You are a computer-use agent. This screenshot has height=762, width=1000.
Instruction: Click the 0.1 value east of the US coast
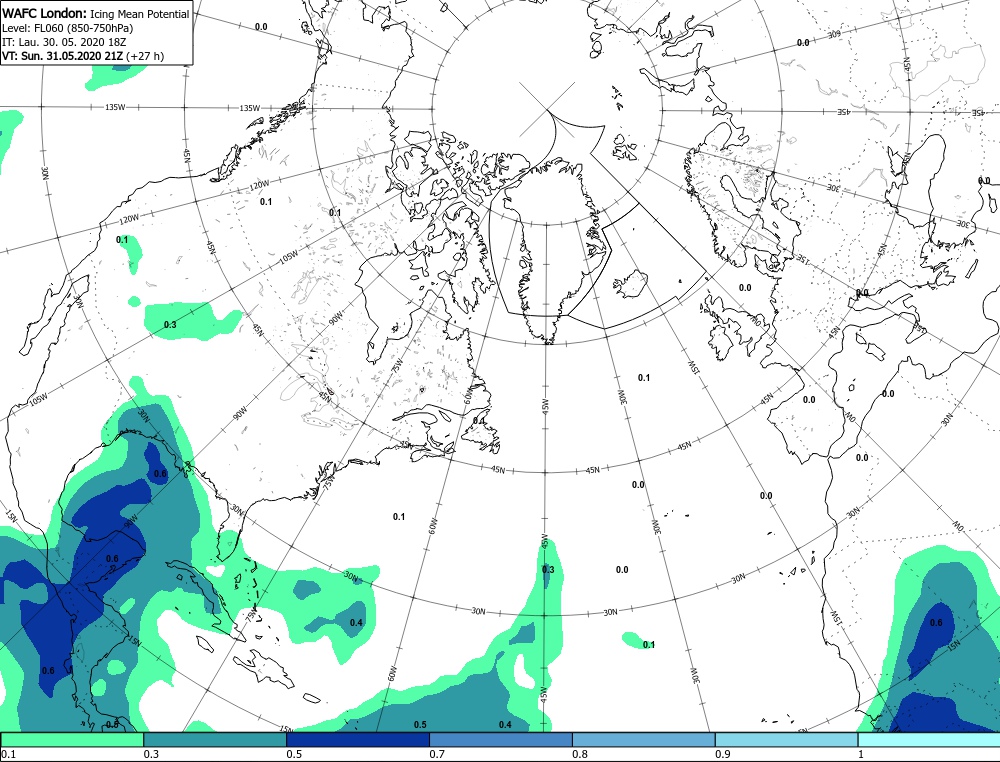[x=399, y=517]
